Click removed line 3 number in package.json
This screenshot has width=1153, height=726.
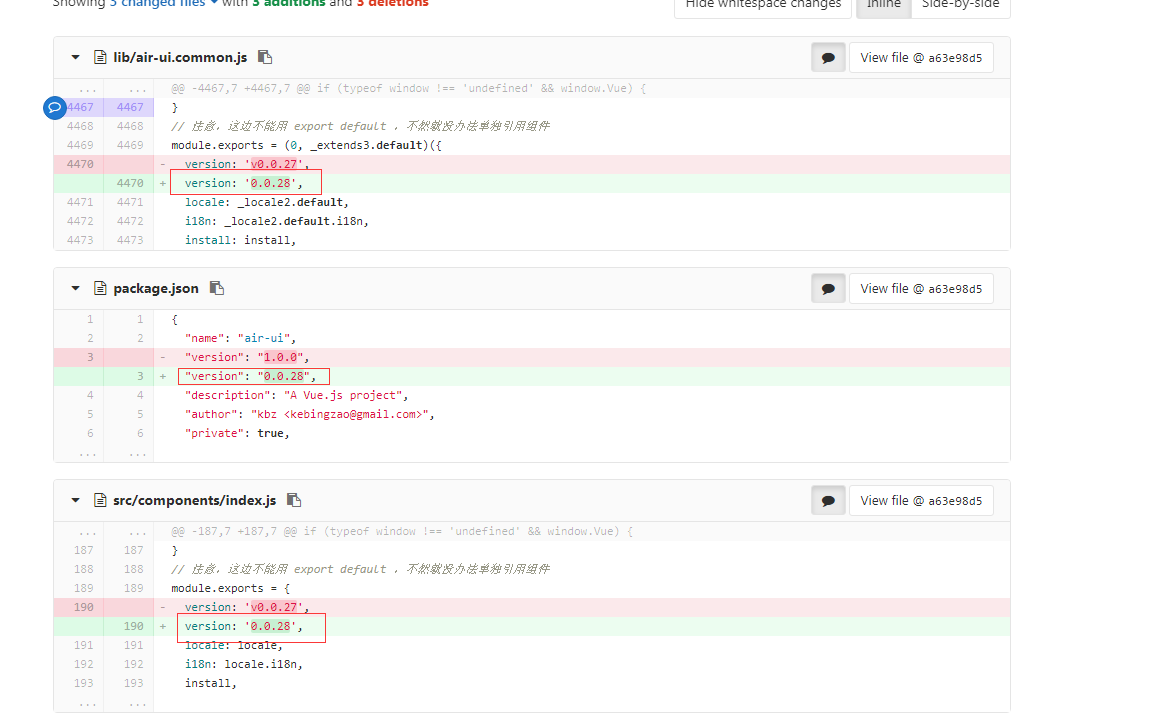pos(90,357)
